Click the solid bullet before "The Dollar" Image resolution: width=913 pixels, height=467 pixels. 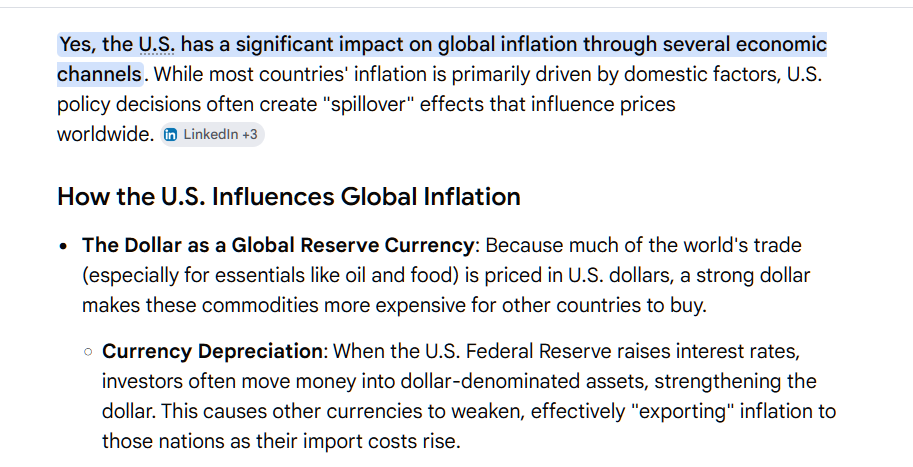(x=64, y=246)
